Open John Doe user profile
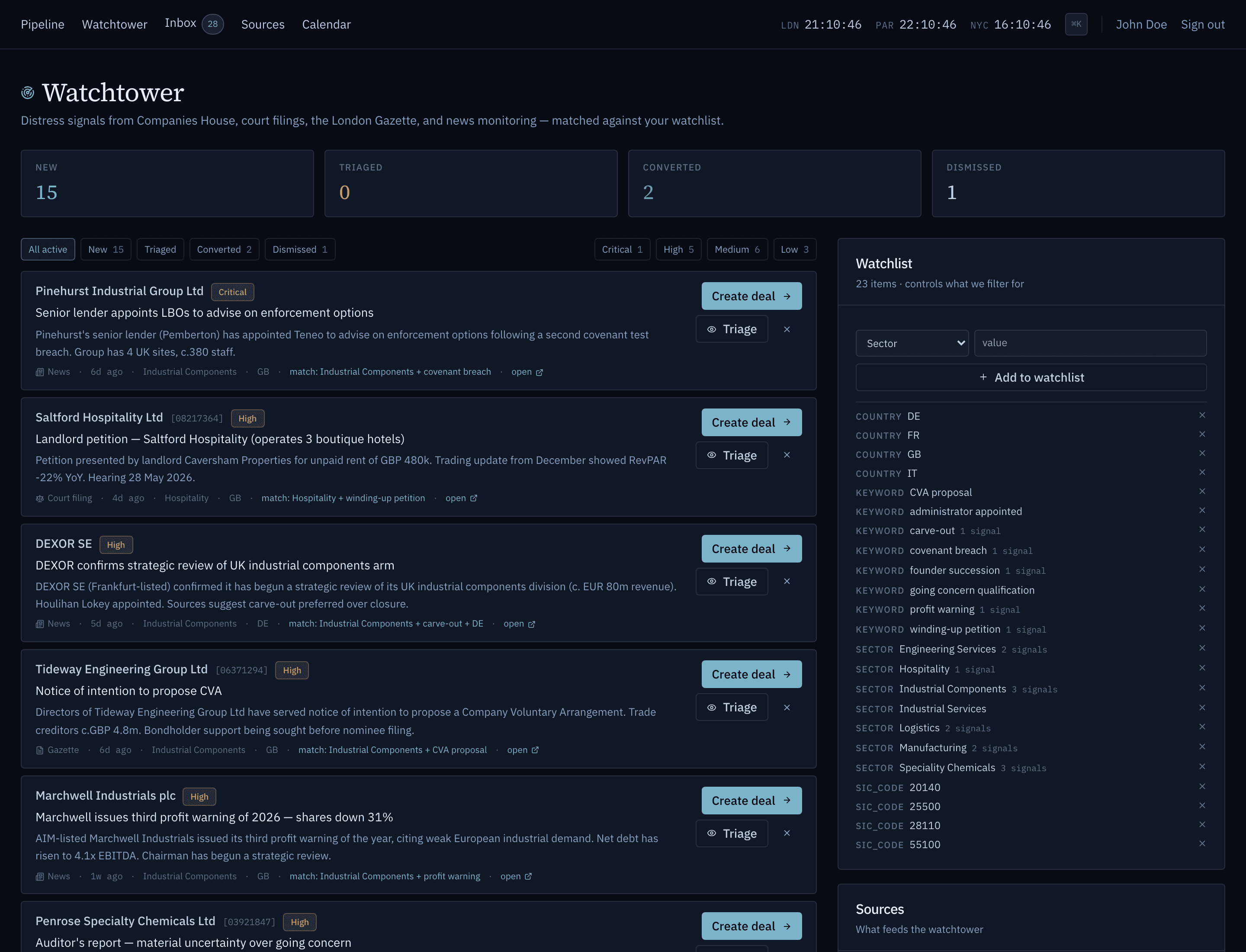This screenshot has width=1246, height=952. (x=1141, y=24)
